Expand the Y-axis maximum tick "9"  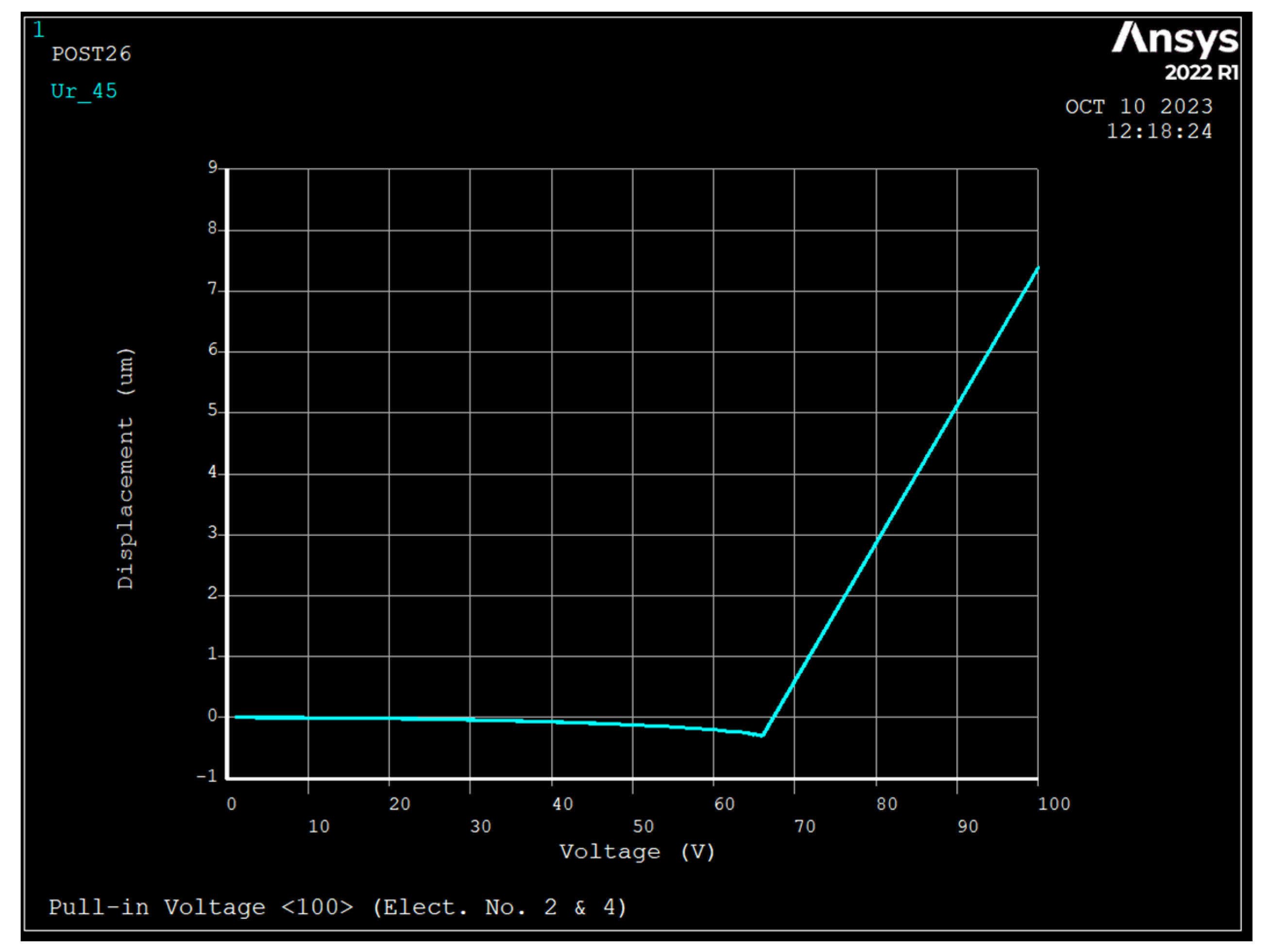pyautogui.click(x=213, y=168)
